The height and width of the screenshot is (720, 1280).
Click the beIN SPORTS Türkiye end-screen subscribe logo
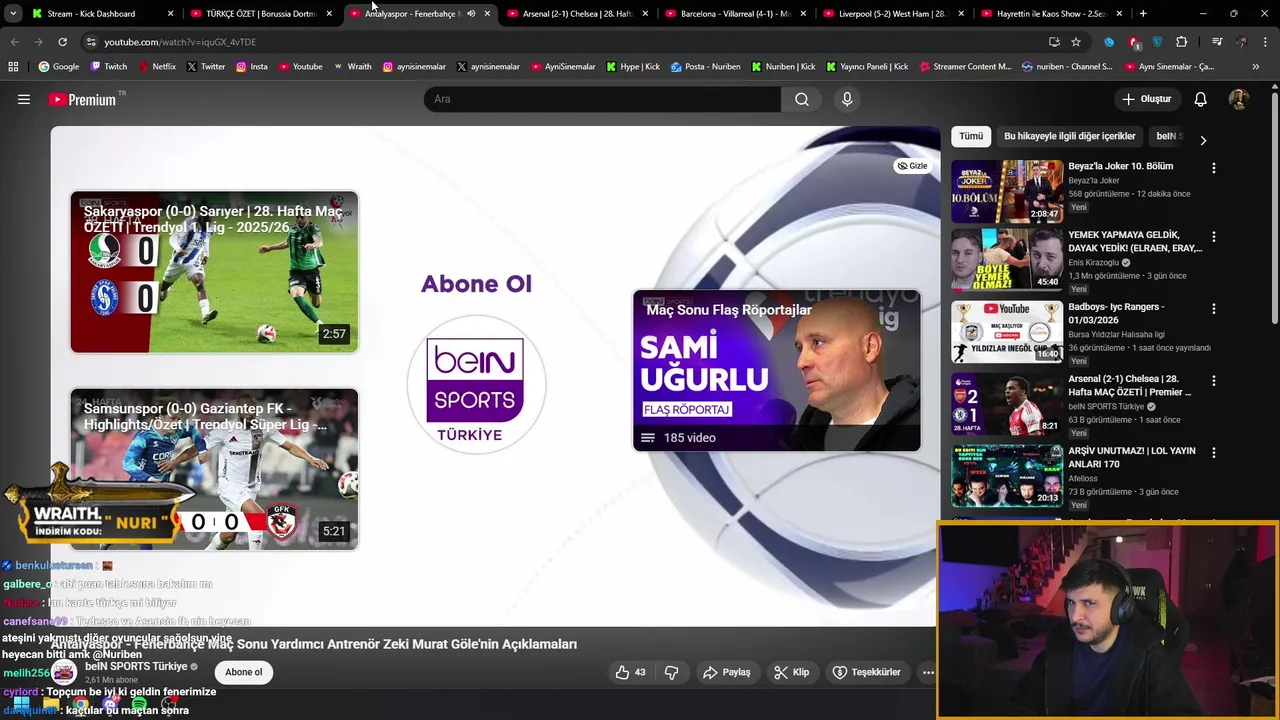476,385
